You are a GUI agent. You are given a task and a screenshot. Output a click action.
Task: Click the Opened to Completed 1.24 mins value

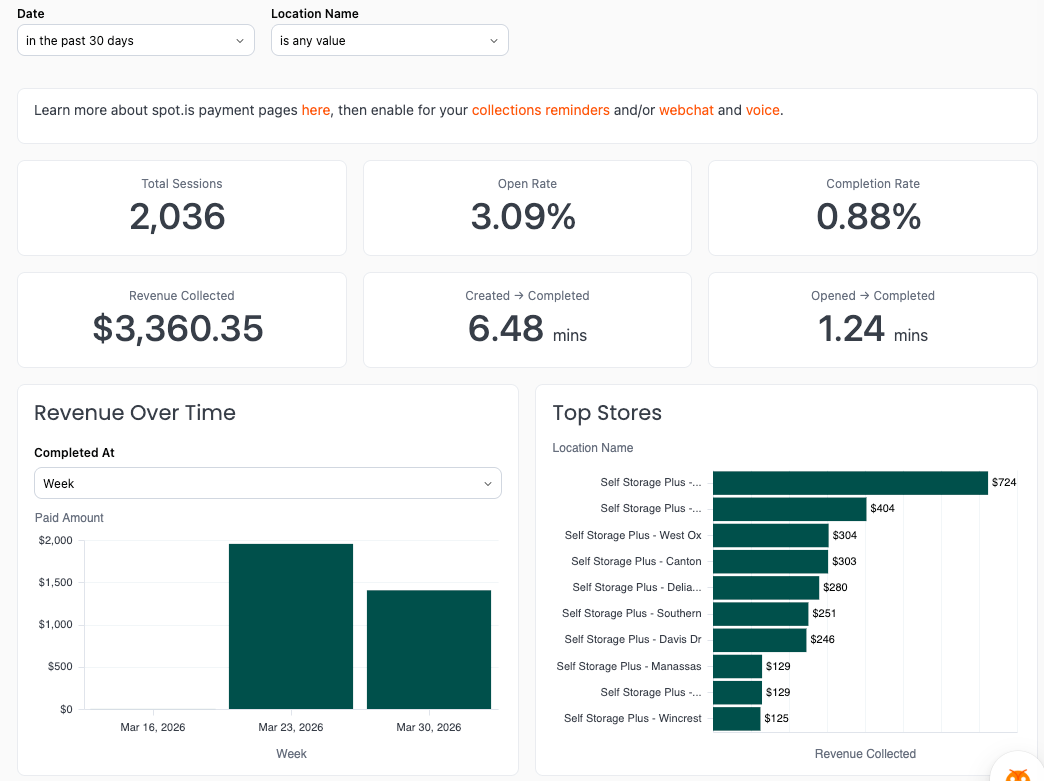873,329
